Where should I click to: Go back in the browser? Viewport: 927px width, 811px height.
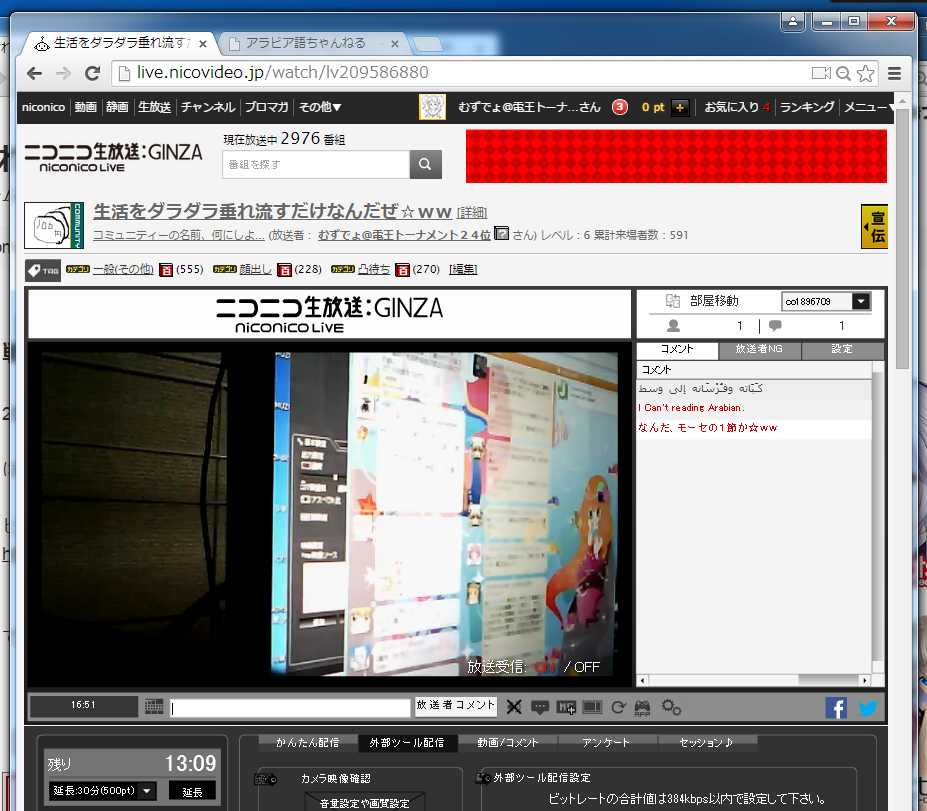click(34, 73)
